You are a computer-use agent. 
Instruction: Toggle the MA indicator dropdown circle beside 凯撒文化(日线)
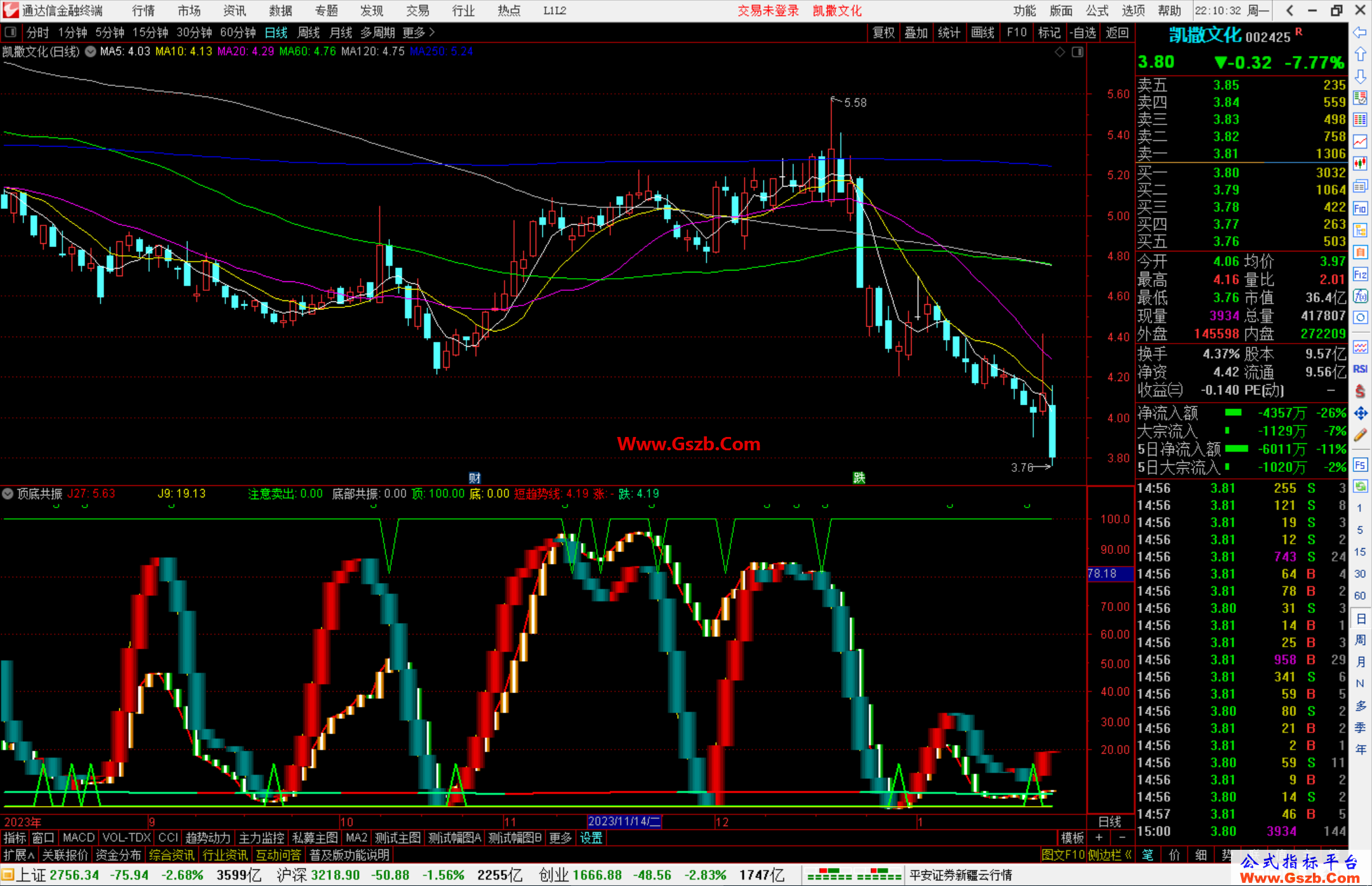(91, 51)
